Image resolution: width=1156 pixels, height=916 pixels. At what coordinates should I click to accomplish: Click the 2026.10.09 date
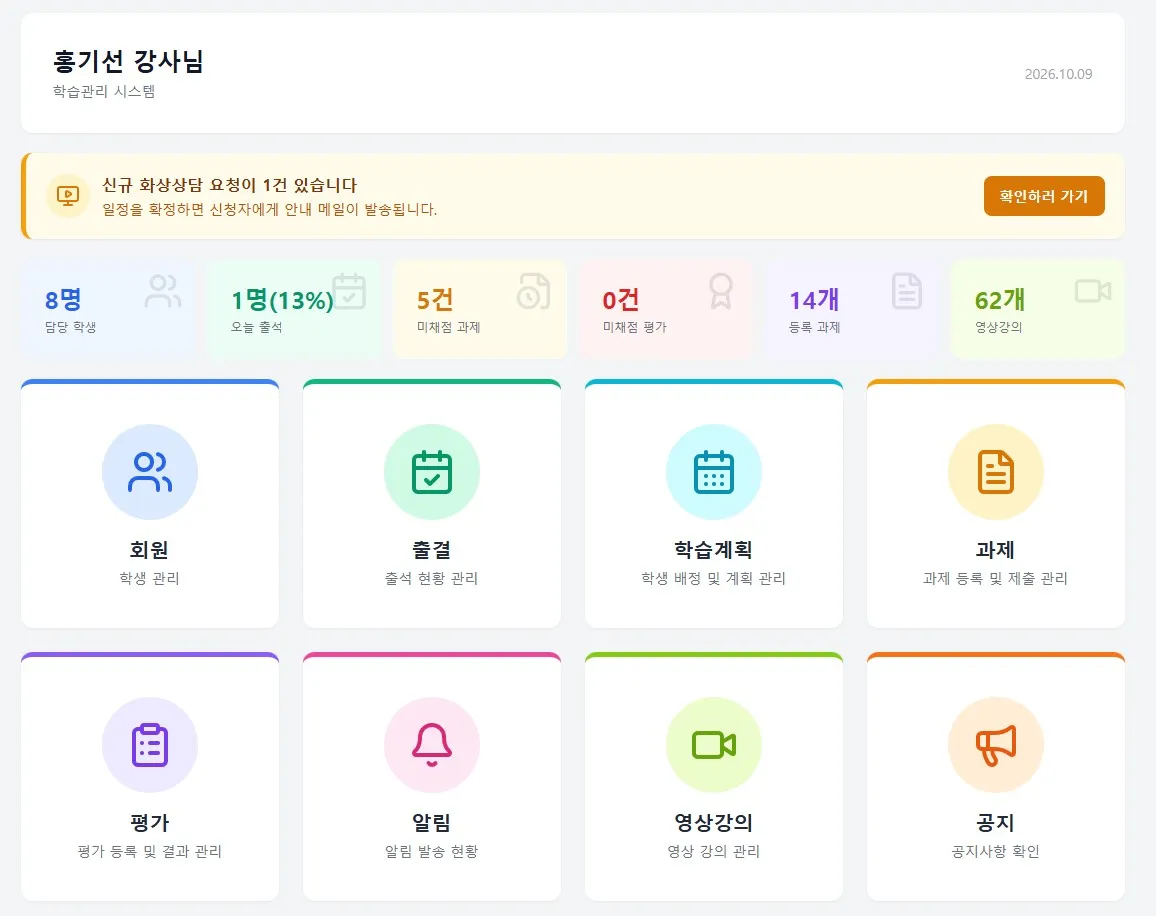pyautogui.click(x=1059, y=74)
